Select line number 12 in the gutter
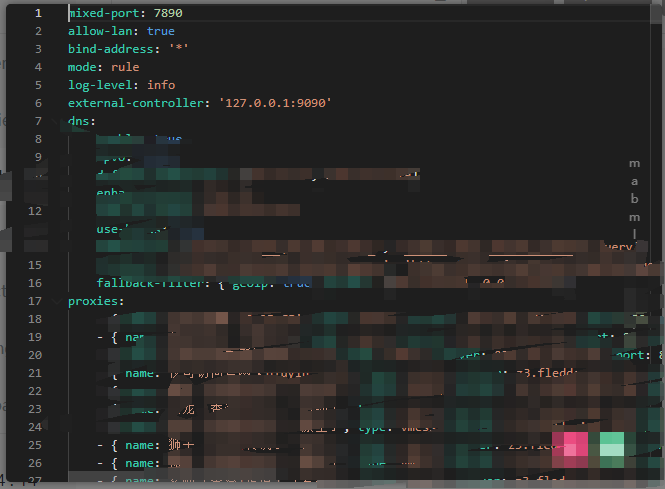This screenshot has width=665, height=489. click(36, 211)
